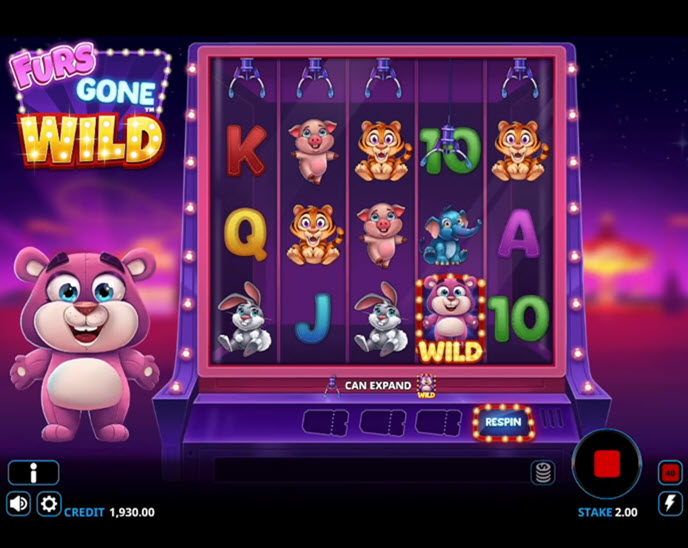Mute the game sound
688x548 pixels.
click(18, 504)
